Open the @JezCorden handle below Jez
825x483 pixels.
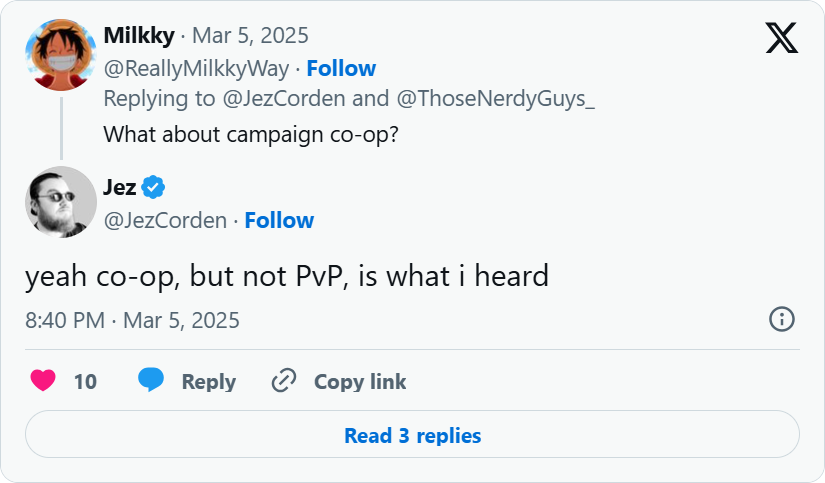coord(165,220)
